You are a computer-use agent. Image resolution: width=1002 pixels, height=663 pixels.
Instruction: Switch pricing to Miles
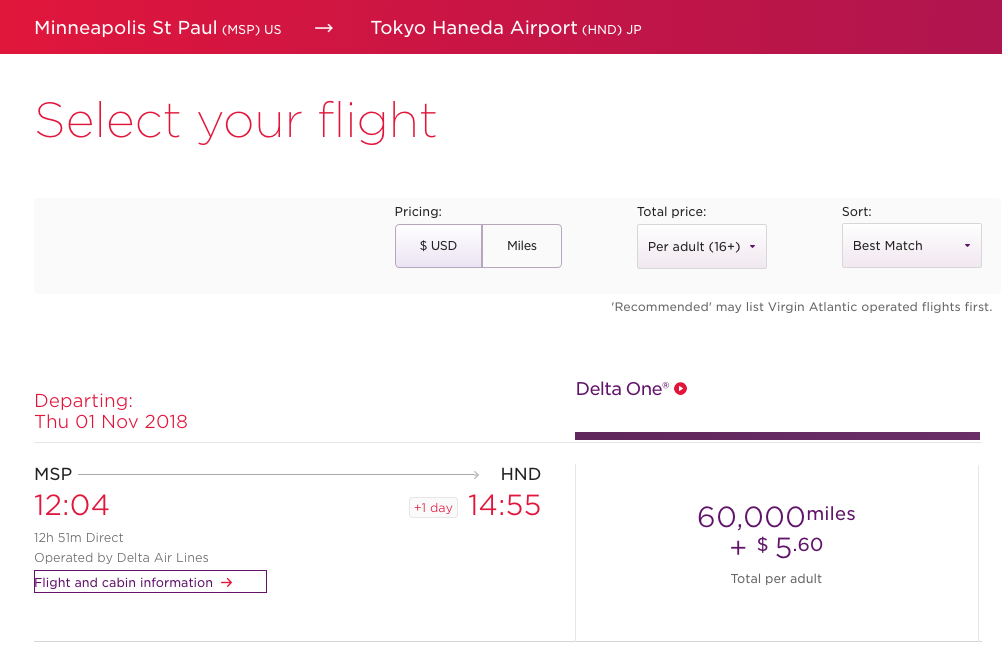point(522,246)
